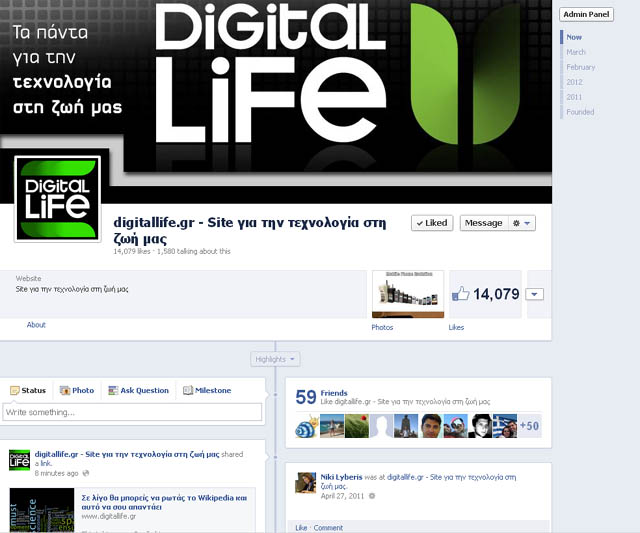Image resolution: width=640 pixels, height=533 pixels.
Task: Open the About link
Action: click(36, 325)
